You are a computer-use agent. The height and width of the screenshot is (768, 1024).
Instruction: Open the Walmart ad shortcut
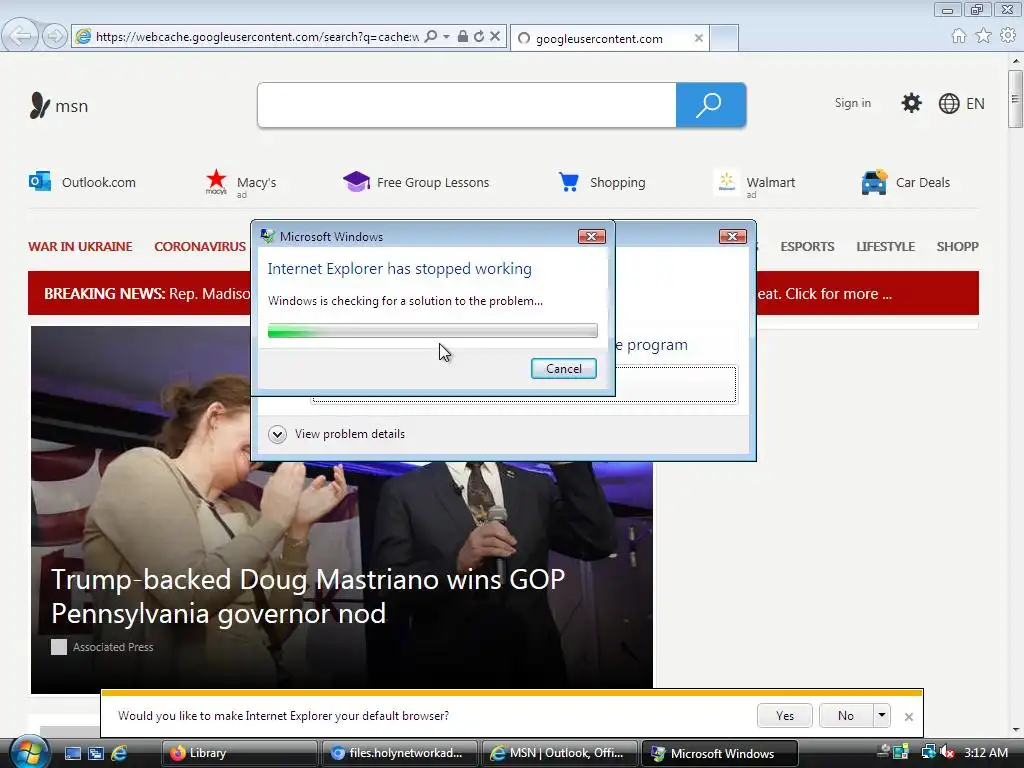[x=755, y=184]
